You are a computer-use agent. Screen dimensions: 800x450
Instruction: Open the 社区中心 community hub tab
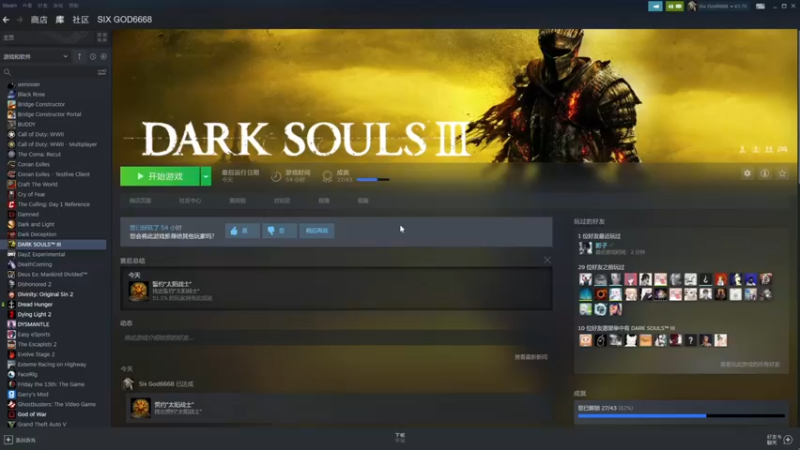(190, 201)
